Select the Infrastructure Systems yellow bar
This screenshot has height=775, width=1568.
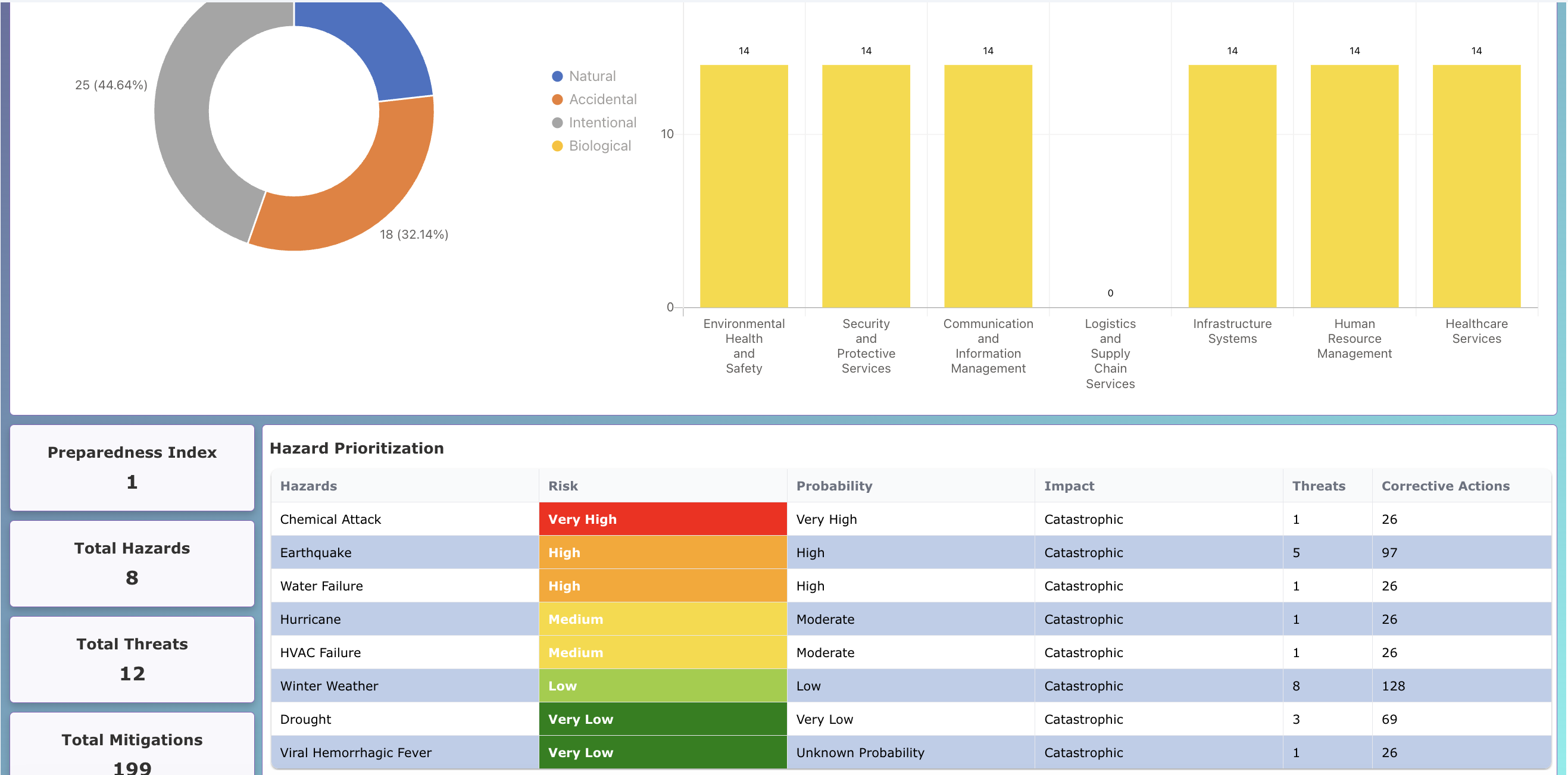(1232, 186)
